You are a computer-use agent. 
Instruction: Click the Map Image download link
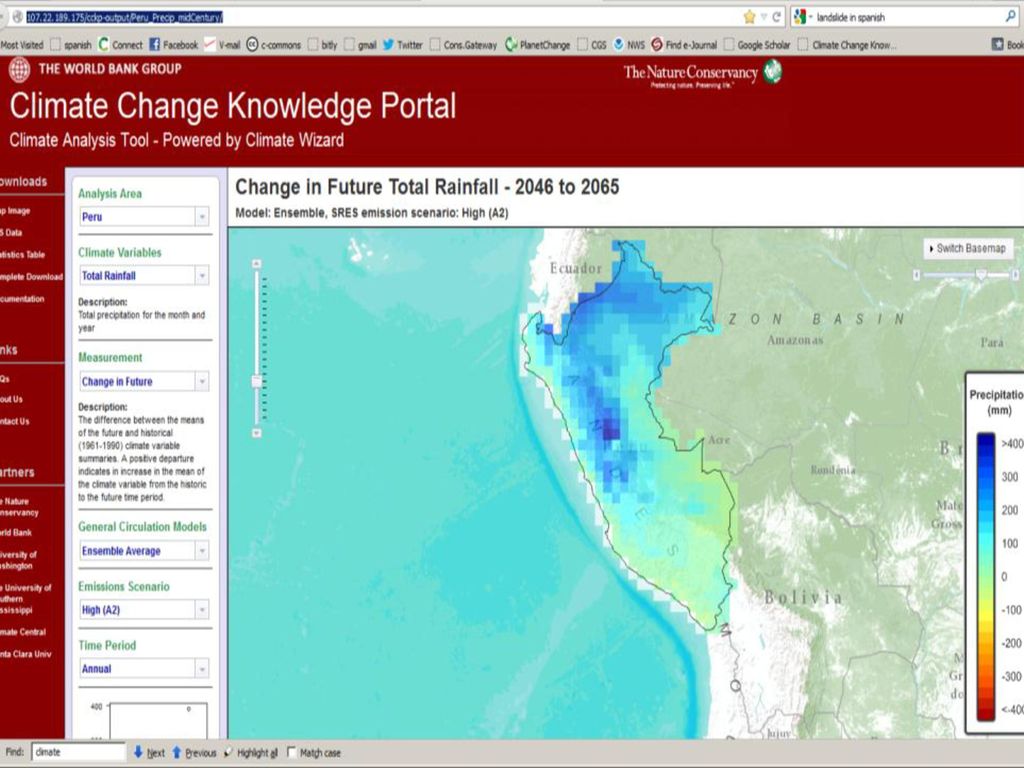(15, 210)
